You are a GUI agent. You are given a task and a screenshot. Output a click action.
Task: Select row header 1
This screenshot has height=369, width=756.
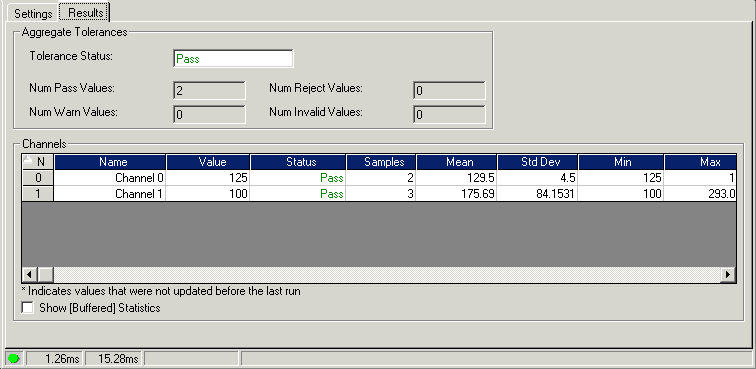38,194
